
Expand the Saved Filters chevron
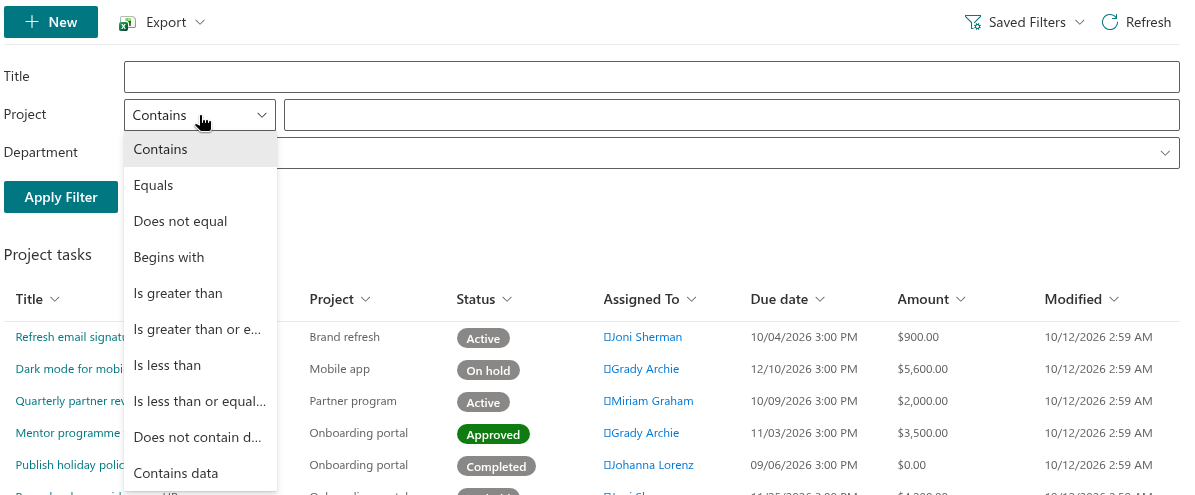[x=1079, y=22]
